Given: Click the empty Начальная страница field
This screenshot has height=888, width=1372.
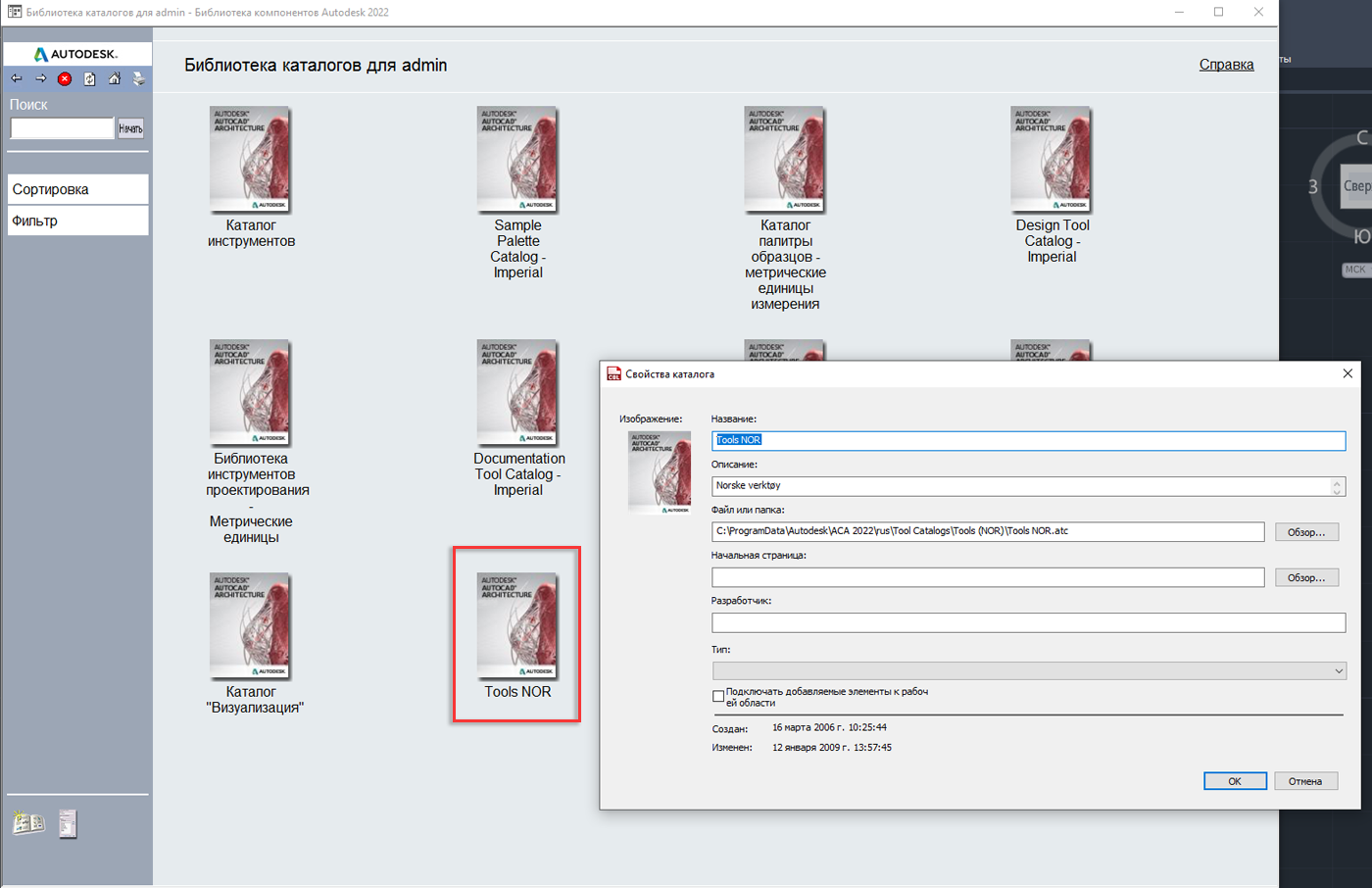Looking at the screenshot, I should coord(988,577).
